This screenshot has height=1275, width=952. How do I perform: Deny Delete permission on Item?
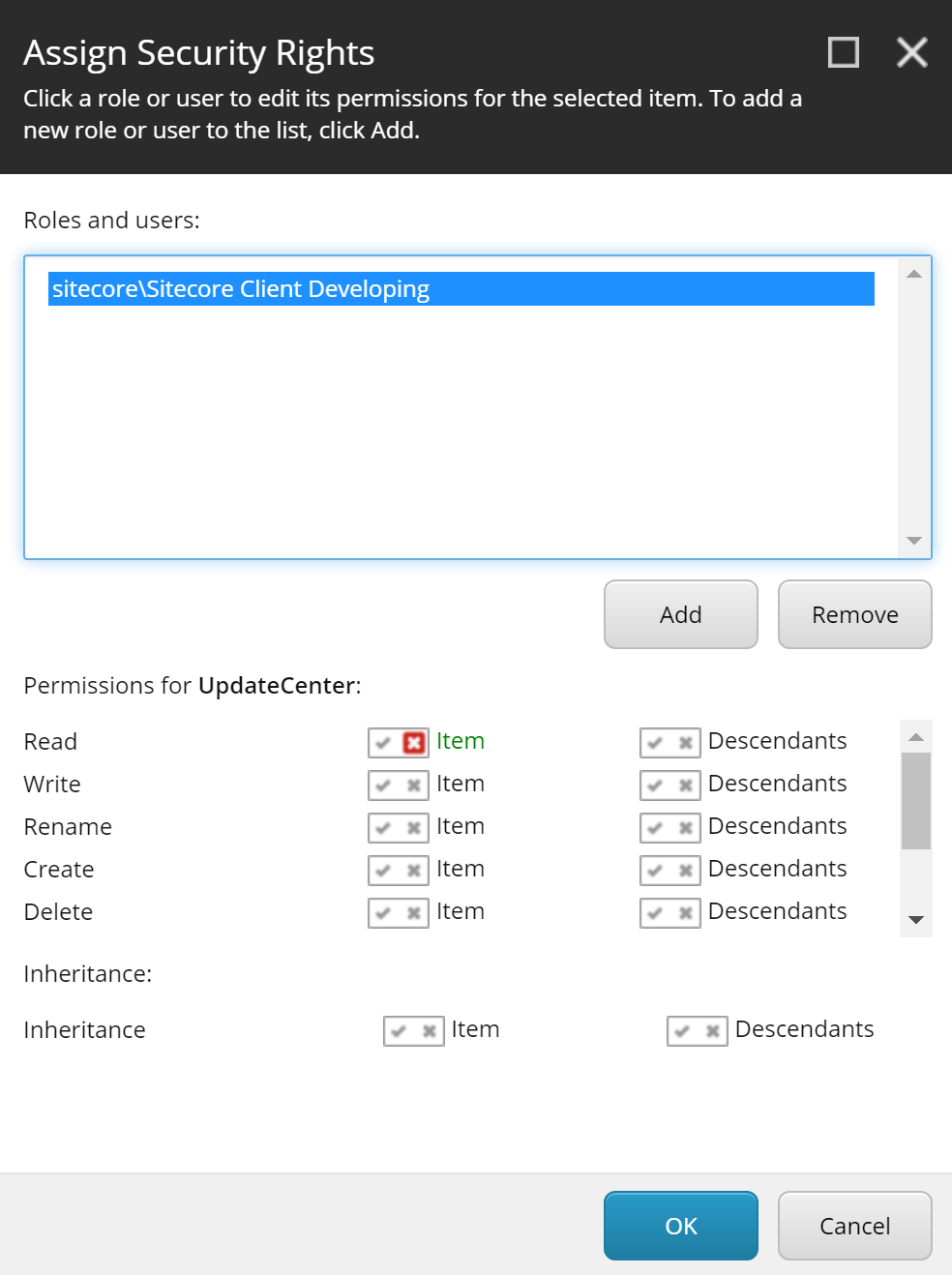(414, 913)
